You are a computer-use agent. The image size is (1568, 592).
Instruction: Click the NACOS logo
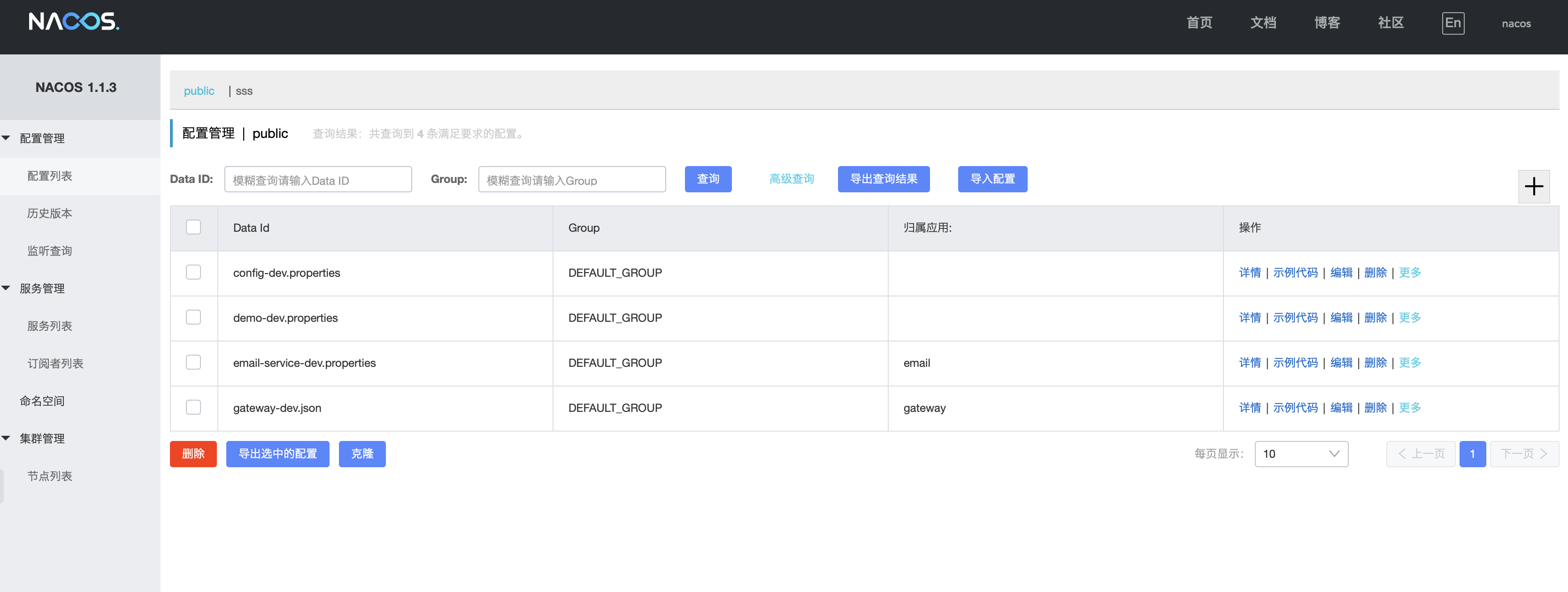[x=74, y=22]
